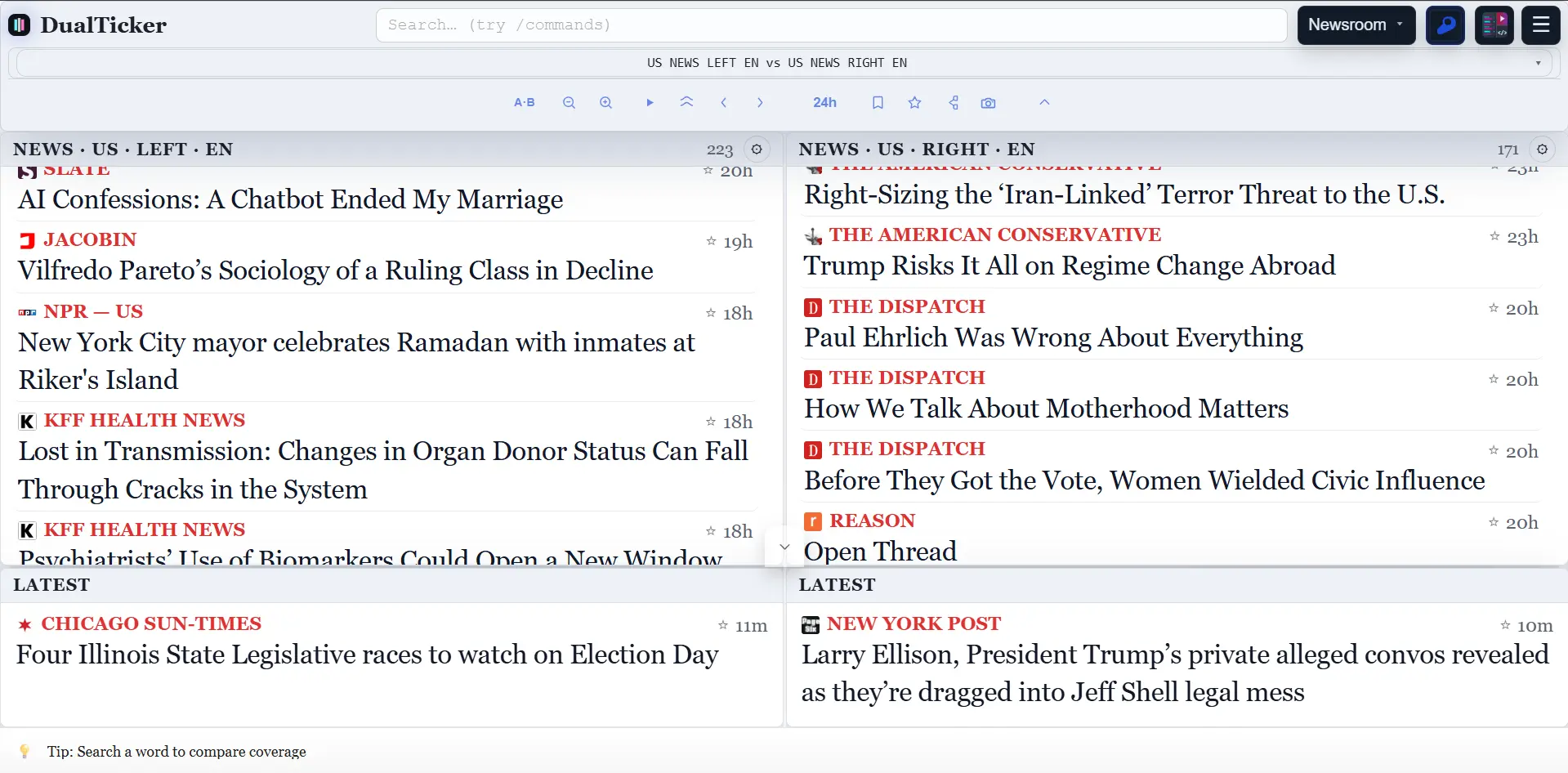Click the NPR — US source name

(x=93, y=311)
